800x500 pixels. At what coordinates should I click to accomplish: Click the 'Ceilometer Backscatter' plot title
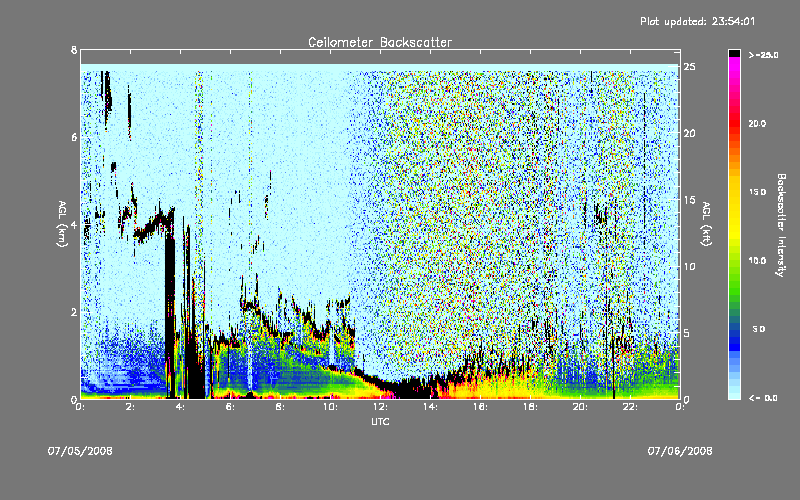point(380,42)
